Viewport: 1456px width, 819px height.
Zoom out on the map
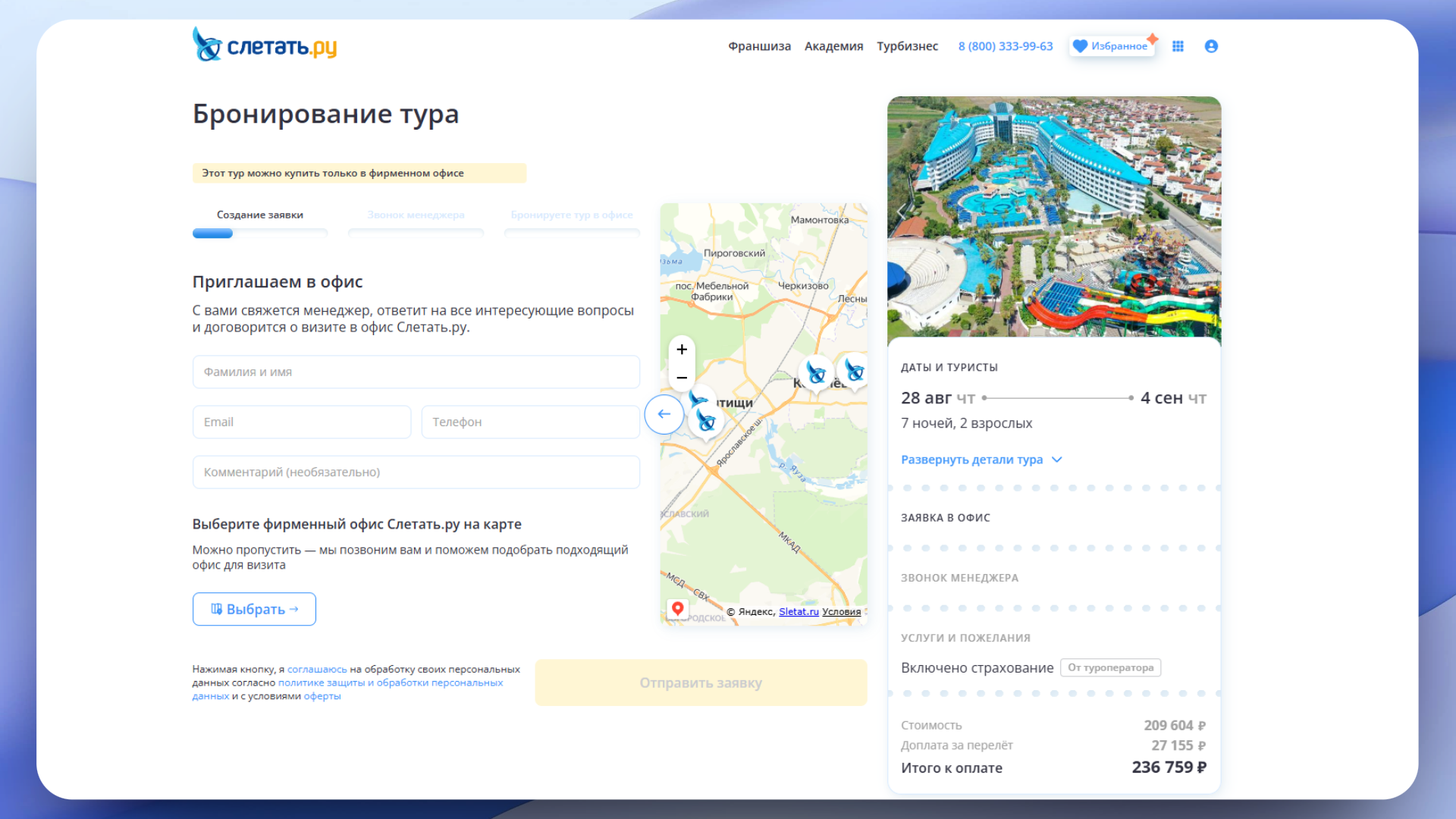682,378
